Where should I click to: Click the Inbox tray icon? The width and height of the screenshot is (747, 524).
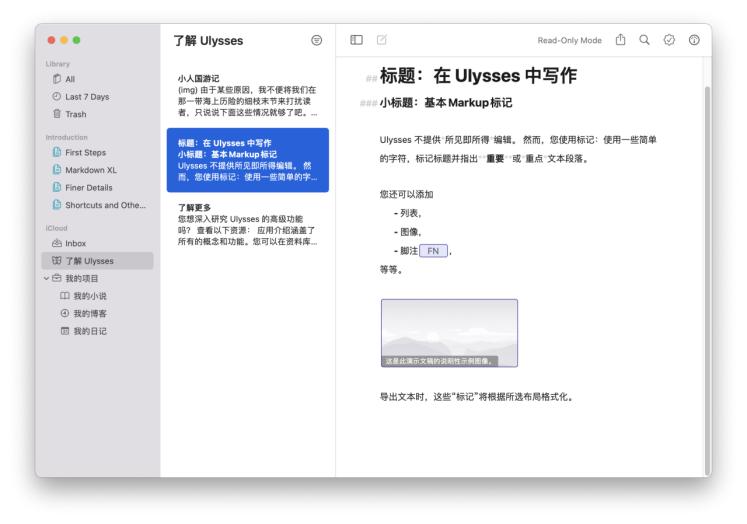click(57, 243)
